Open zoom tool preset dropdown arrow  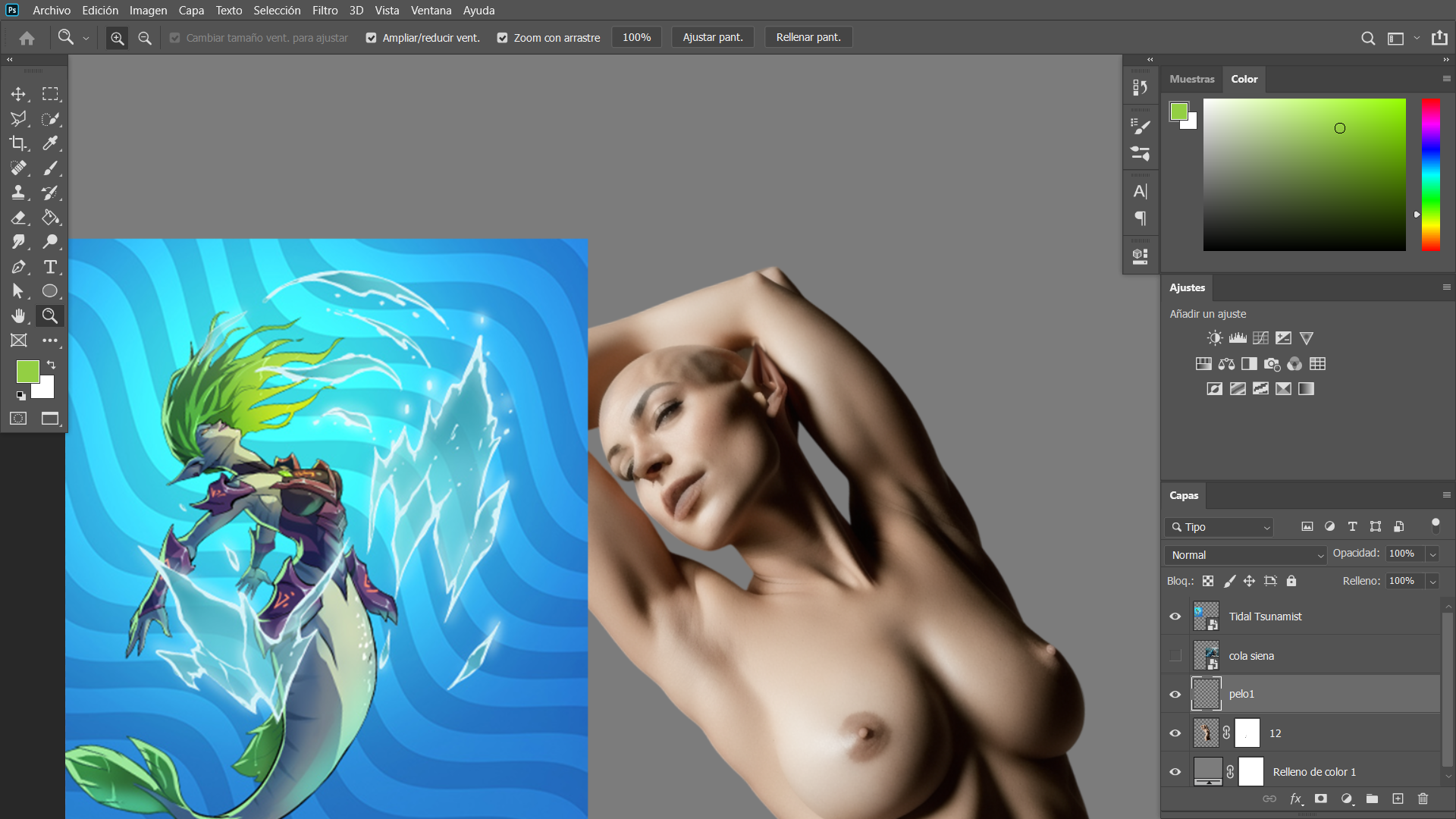86,38
